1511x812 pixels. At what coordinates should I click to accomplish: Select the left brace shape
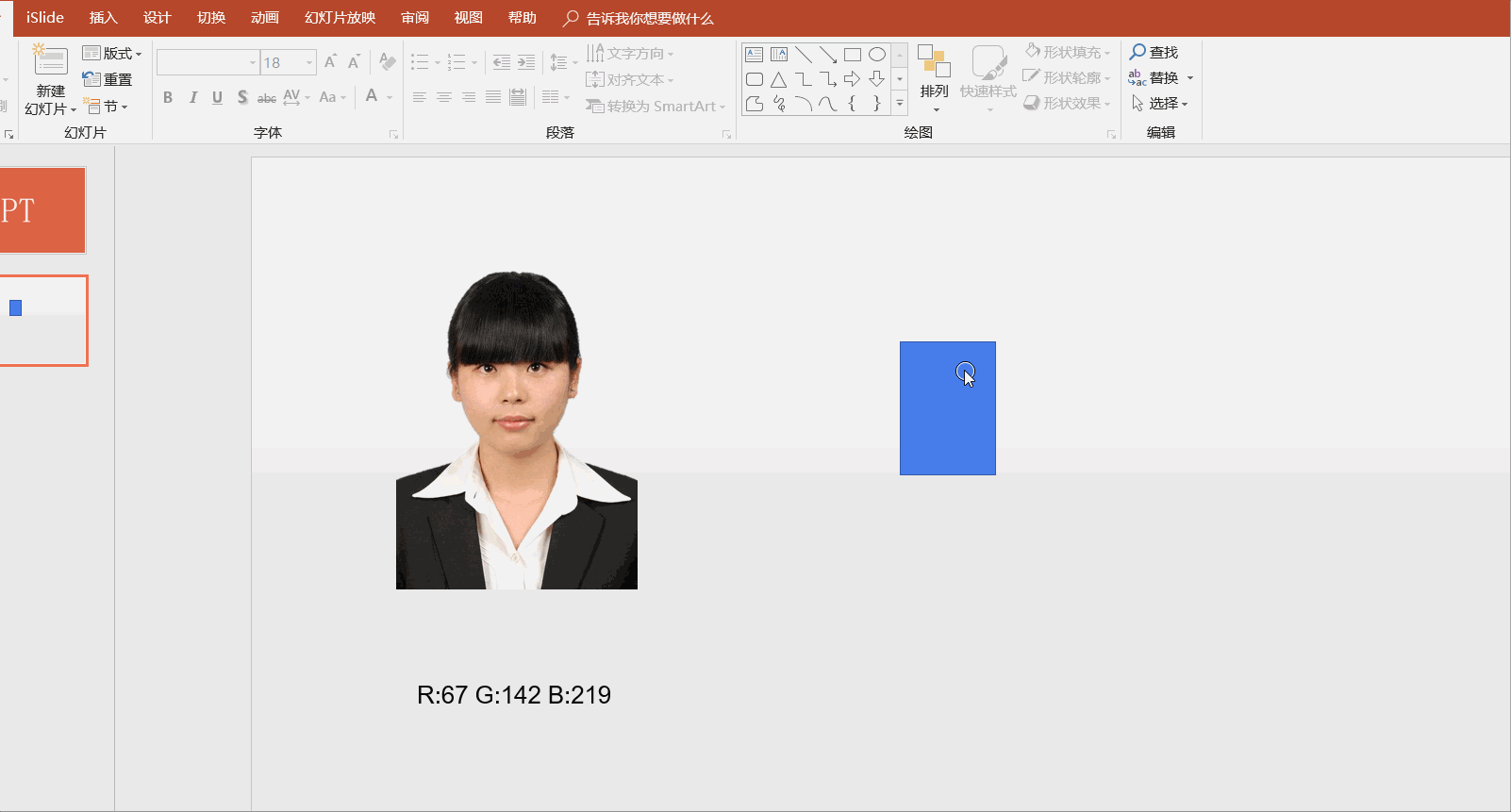[x=853, y=104]
